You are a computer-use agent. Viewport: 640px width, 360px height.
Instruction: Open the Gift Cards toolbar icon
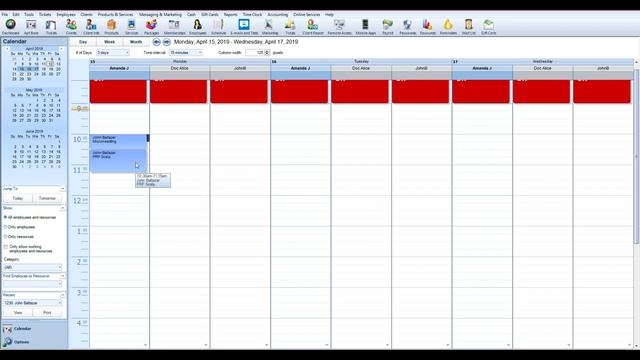point(489,27)
